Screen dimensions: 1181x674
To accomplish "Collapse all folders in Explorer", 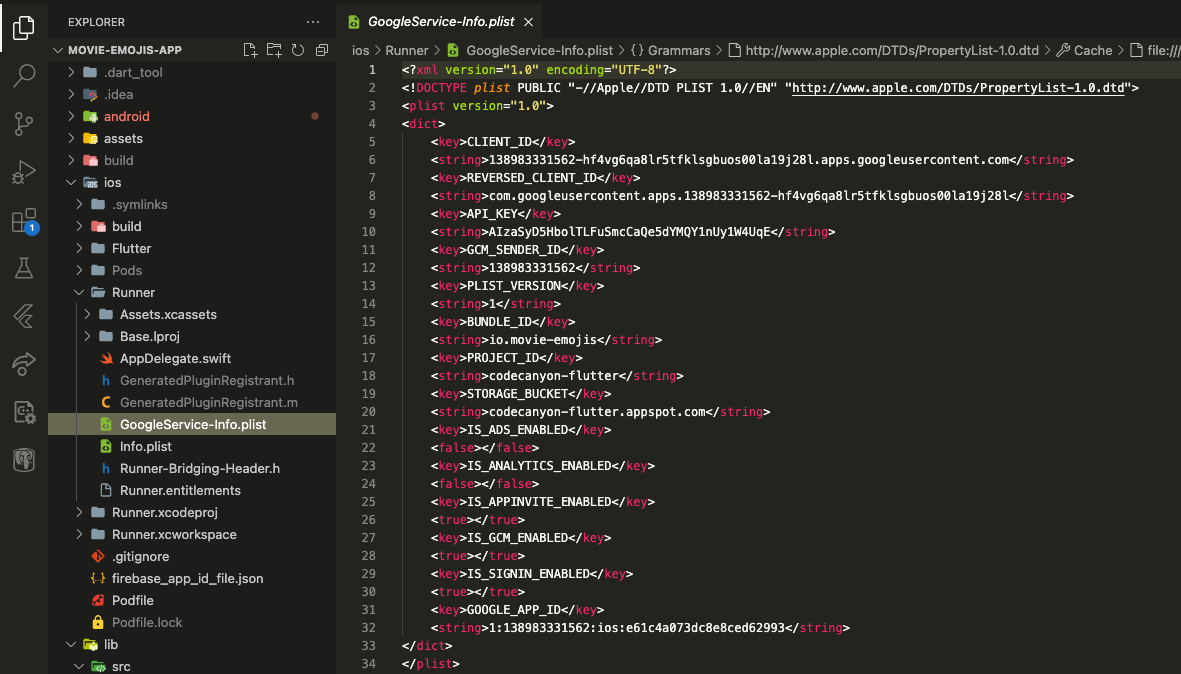I will (322, 50).
